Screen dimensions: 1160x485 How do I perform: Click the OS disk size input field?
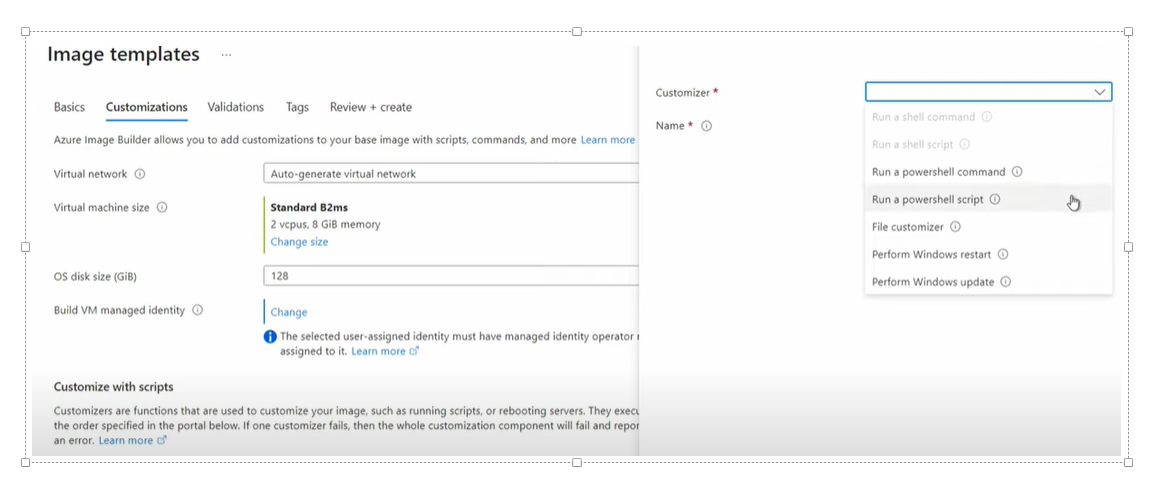451,276
